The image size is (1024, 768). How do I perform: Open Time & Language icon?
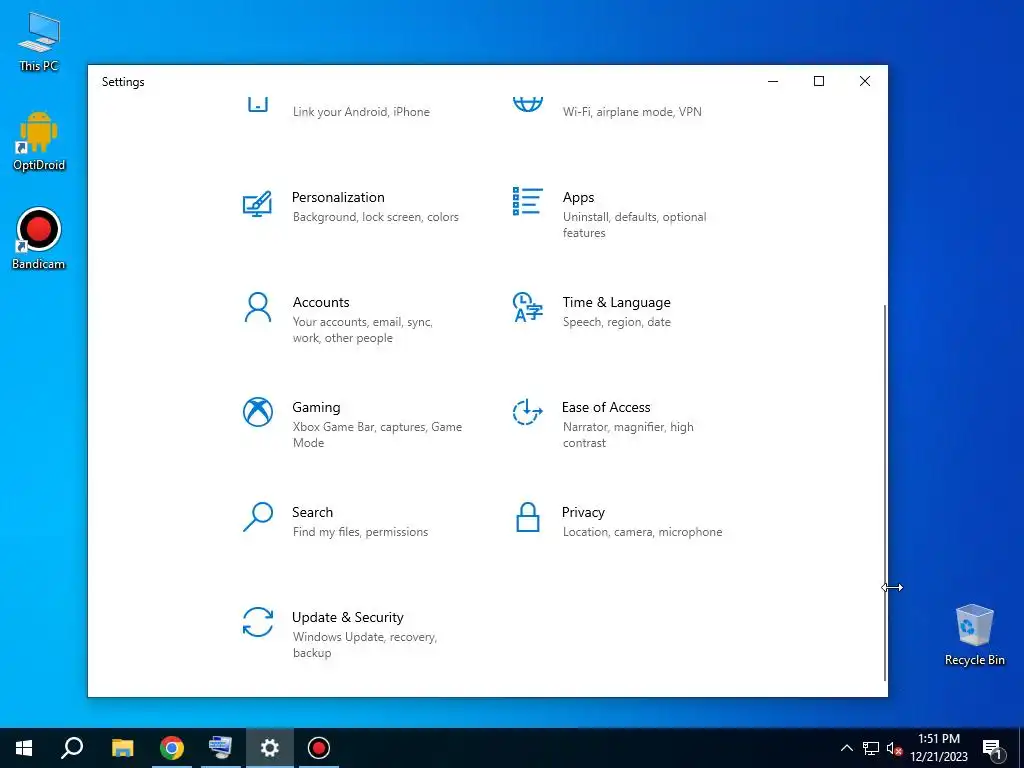528,307
